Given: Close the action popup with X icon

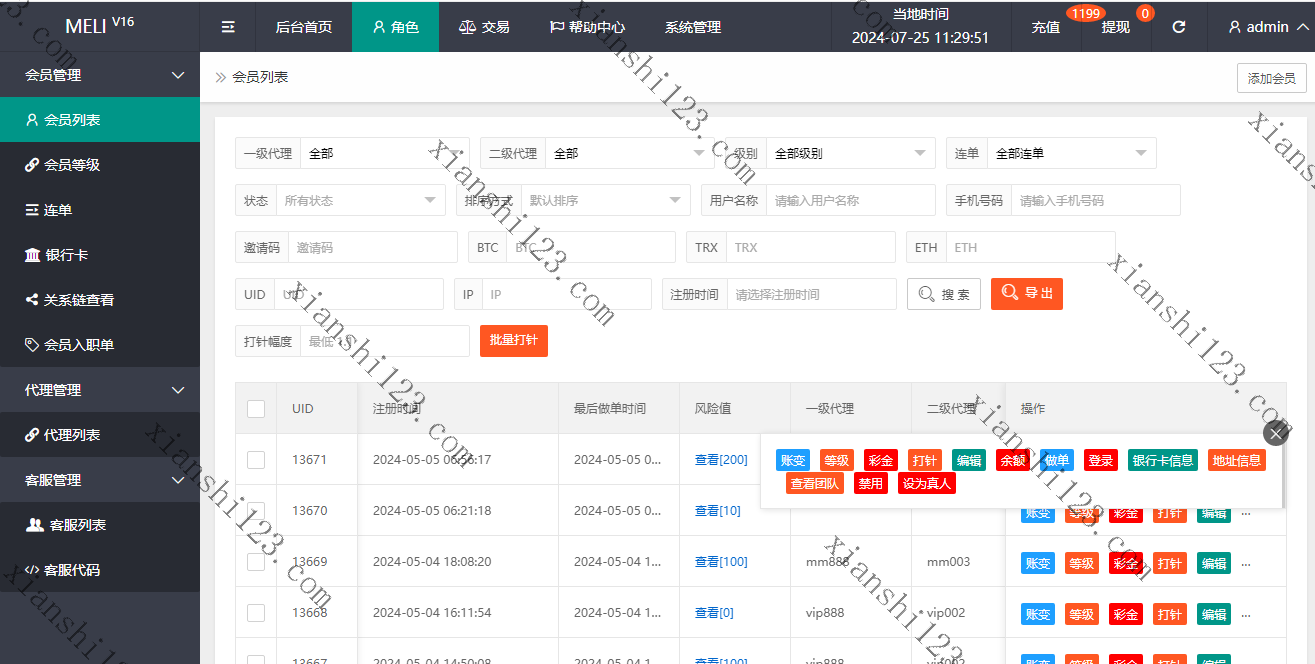Looking at the screenshot, I should tap(1275, 433).
